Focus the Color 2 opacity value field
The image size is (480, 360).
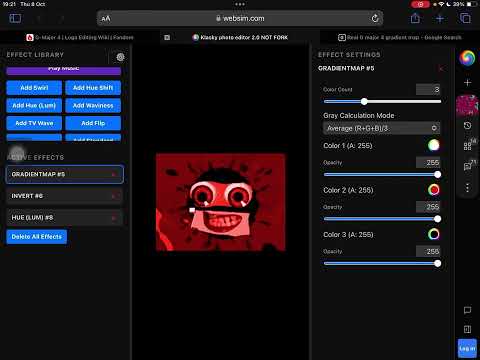(x=428, y=207)
